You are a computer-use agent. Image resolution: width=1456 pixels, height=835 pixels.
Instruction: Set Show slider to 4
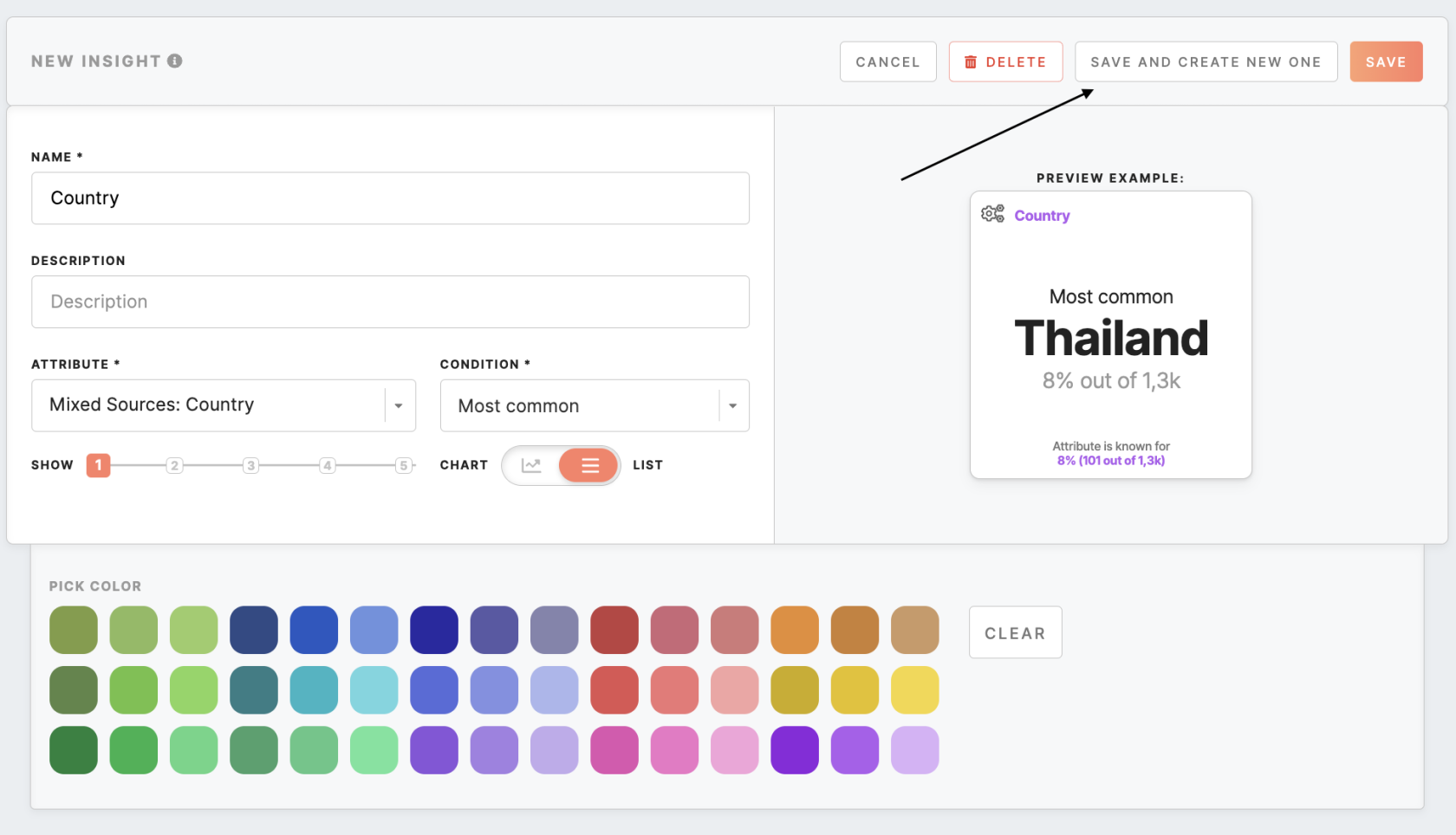327,465
